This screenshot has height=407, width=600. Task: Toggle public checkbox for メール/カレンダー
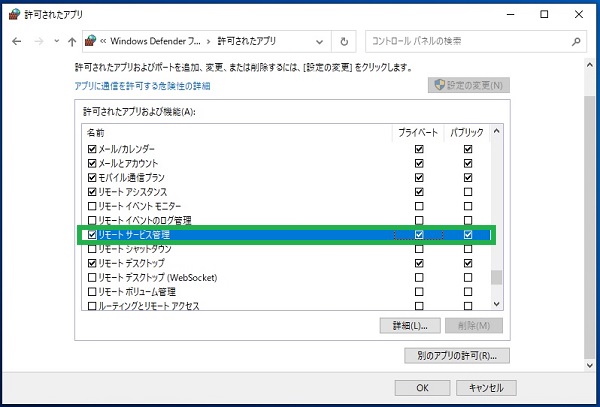pos(468,149)
